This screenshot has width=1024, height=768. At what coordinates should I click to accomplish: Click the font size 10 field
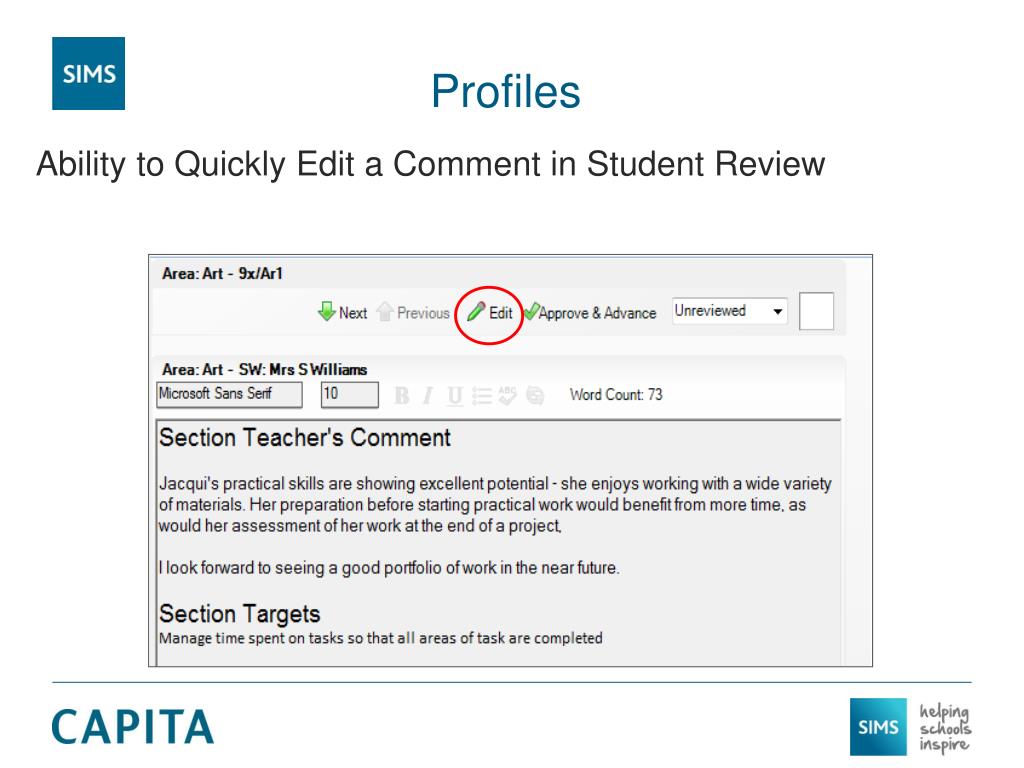pos(349,394)
